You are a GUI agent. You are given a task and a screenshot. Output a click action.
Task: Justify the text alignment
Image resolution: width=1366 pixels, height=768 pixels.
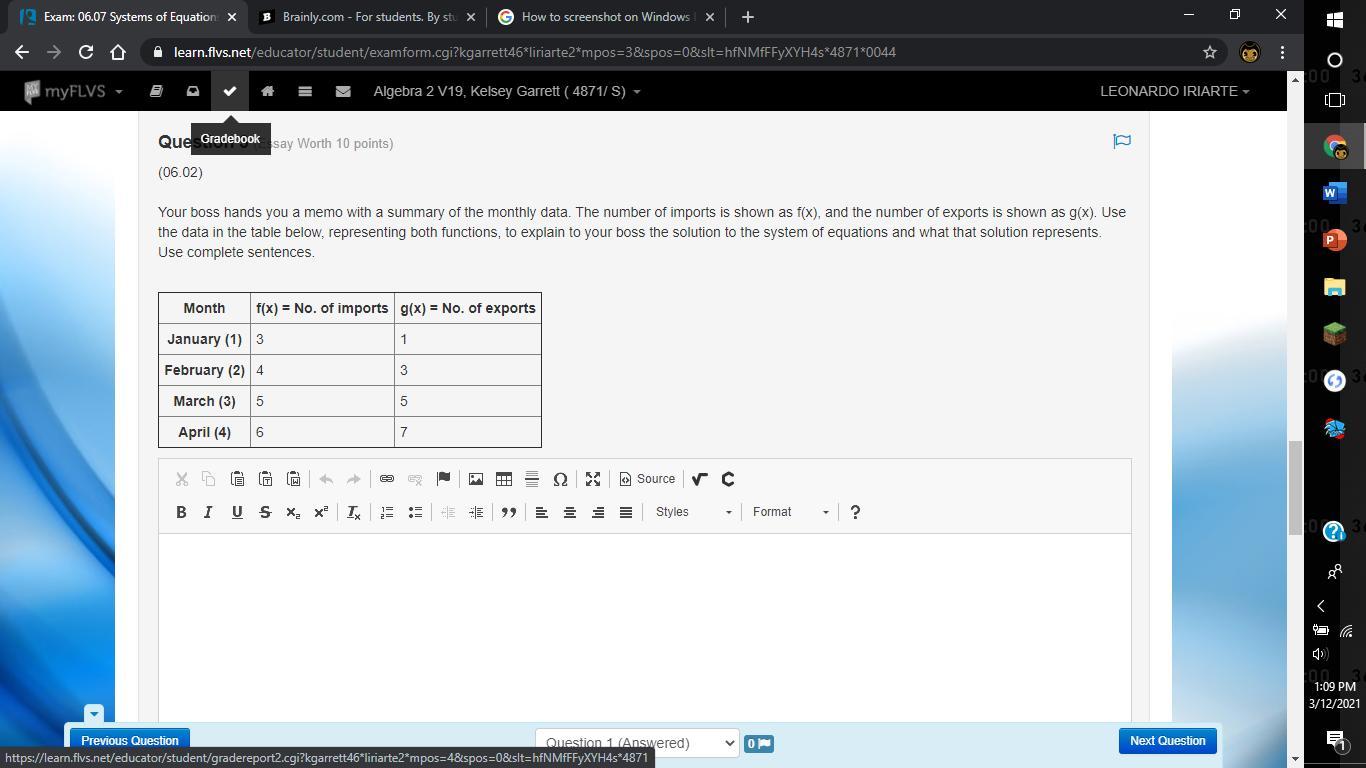626,512
